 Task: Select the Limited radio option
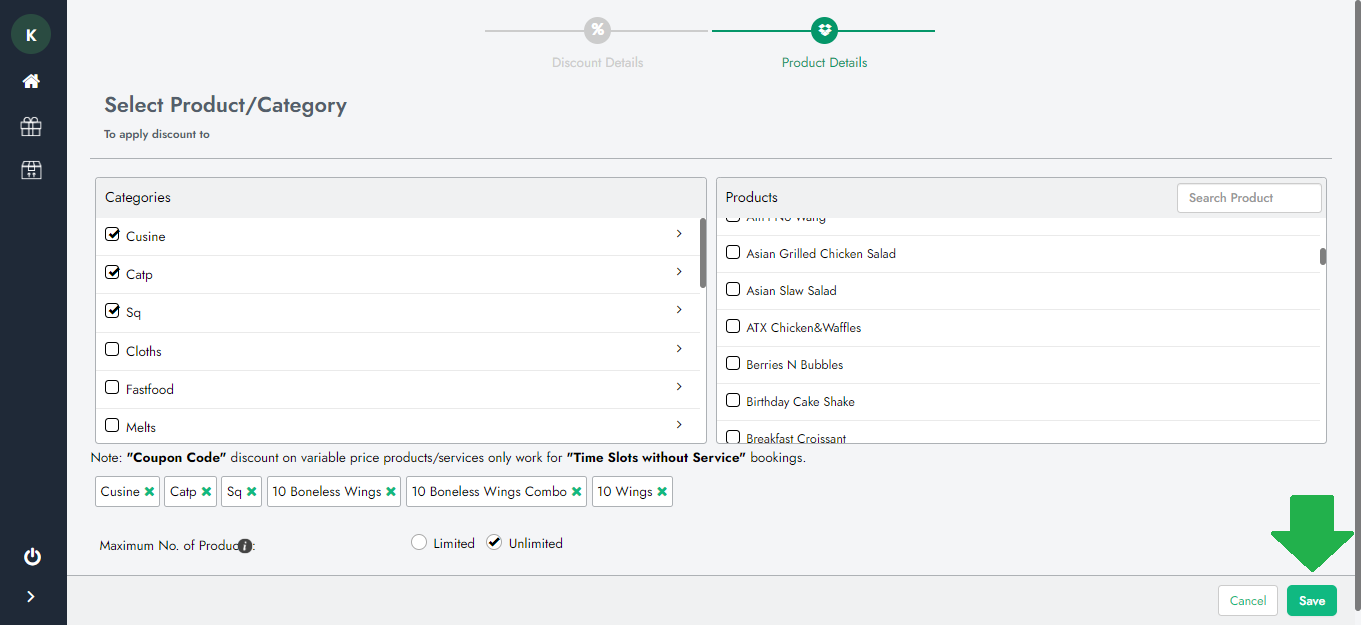[419, 542]
